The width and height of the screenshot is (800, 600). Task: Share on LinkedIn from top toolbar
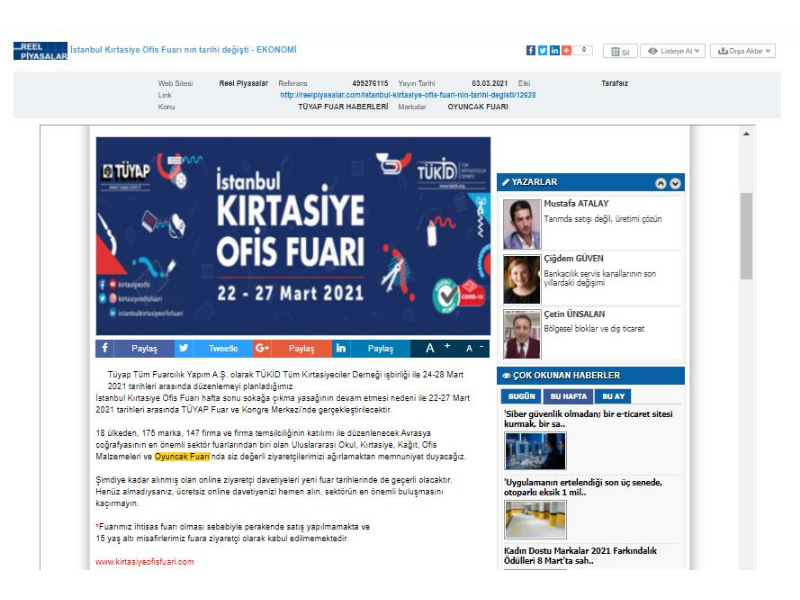coord(555,51)
